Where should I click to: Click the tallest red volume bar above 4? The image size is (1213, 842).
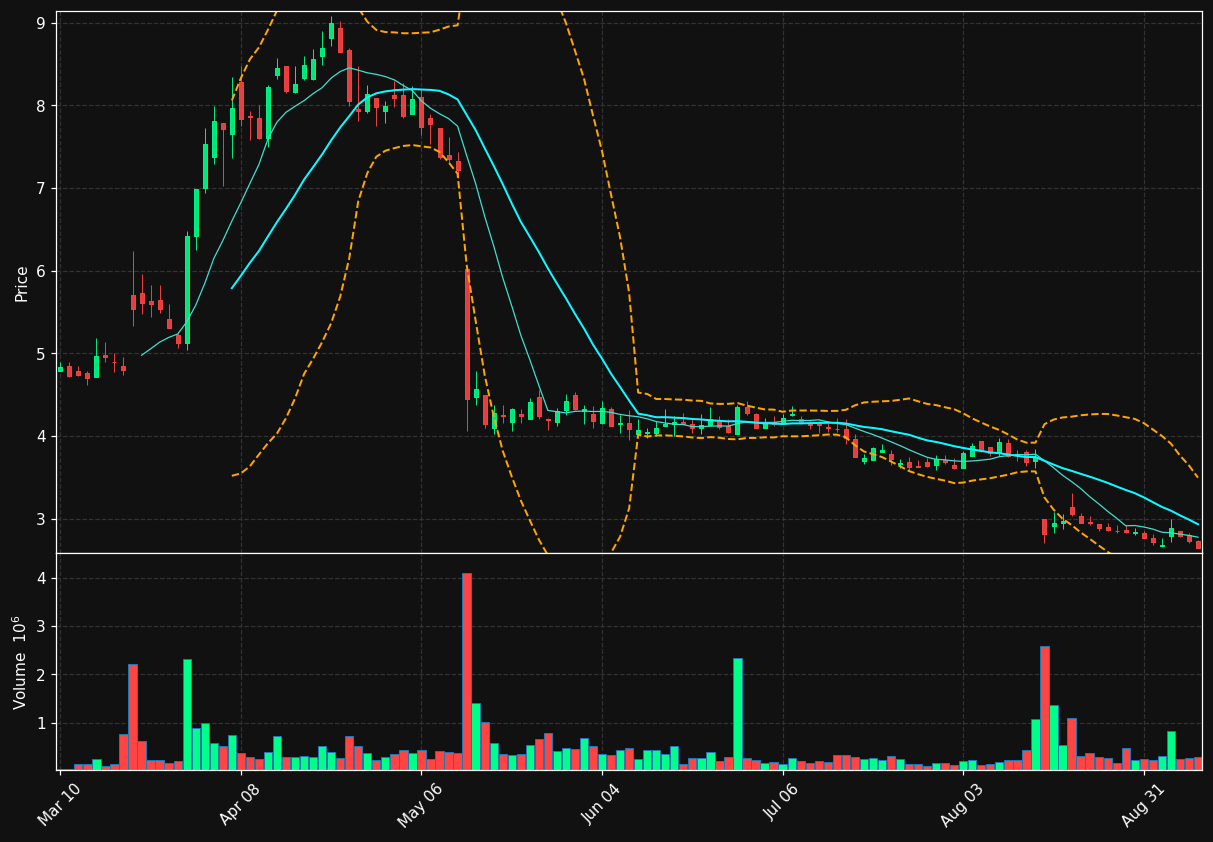467,671
